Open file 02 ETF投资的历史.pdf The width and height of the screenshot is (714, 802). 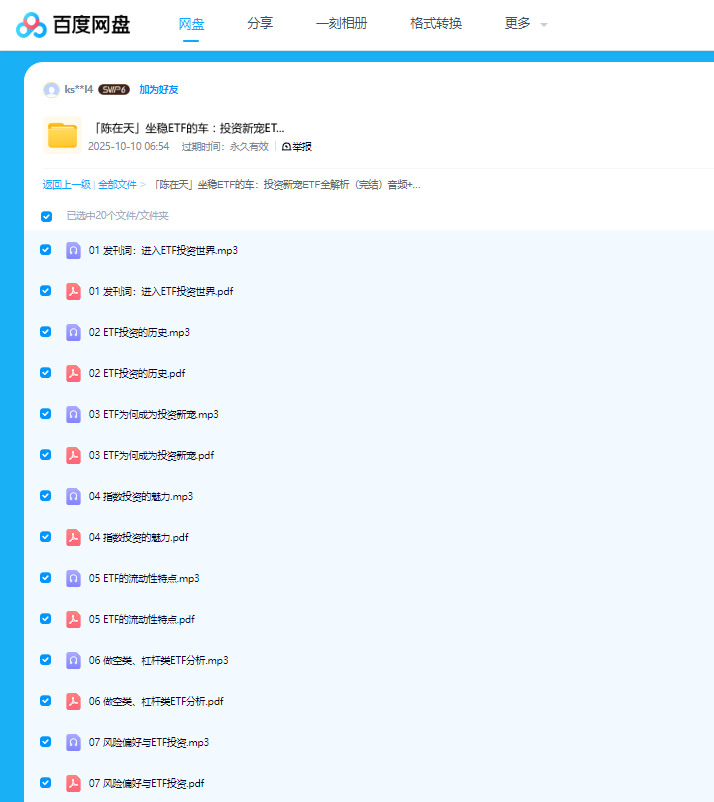tap(137, 373)
